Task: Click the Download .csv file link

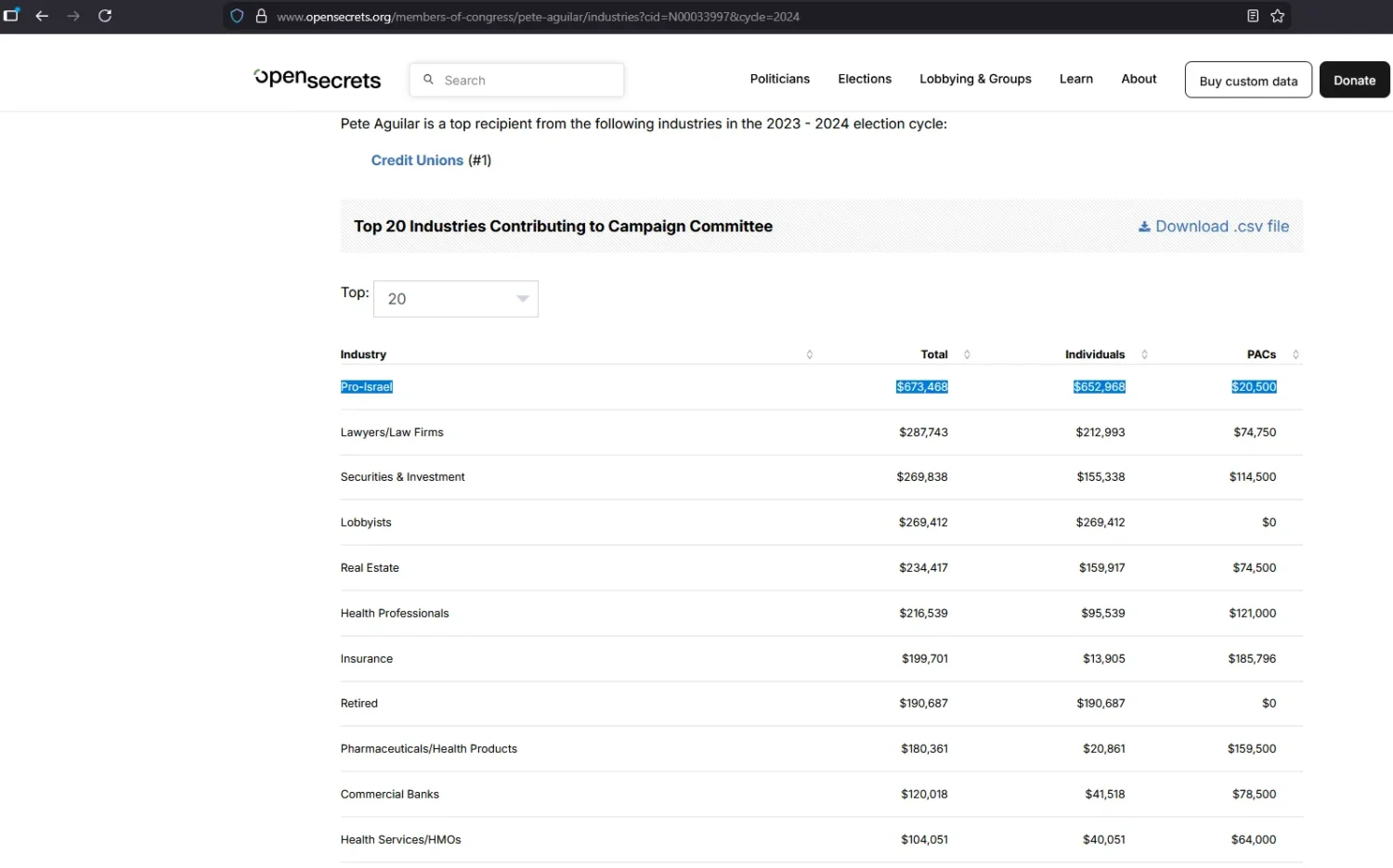Action: [1214, 227]
